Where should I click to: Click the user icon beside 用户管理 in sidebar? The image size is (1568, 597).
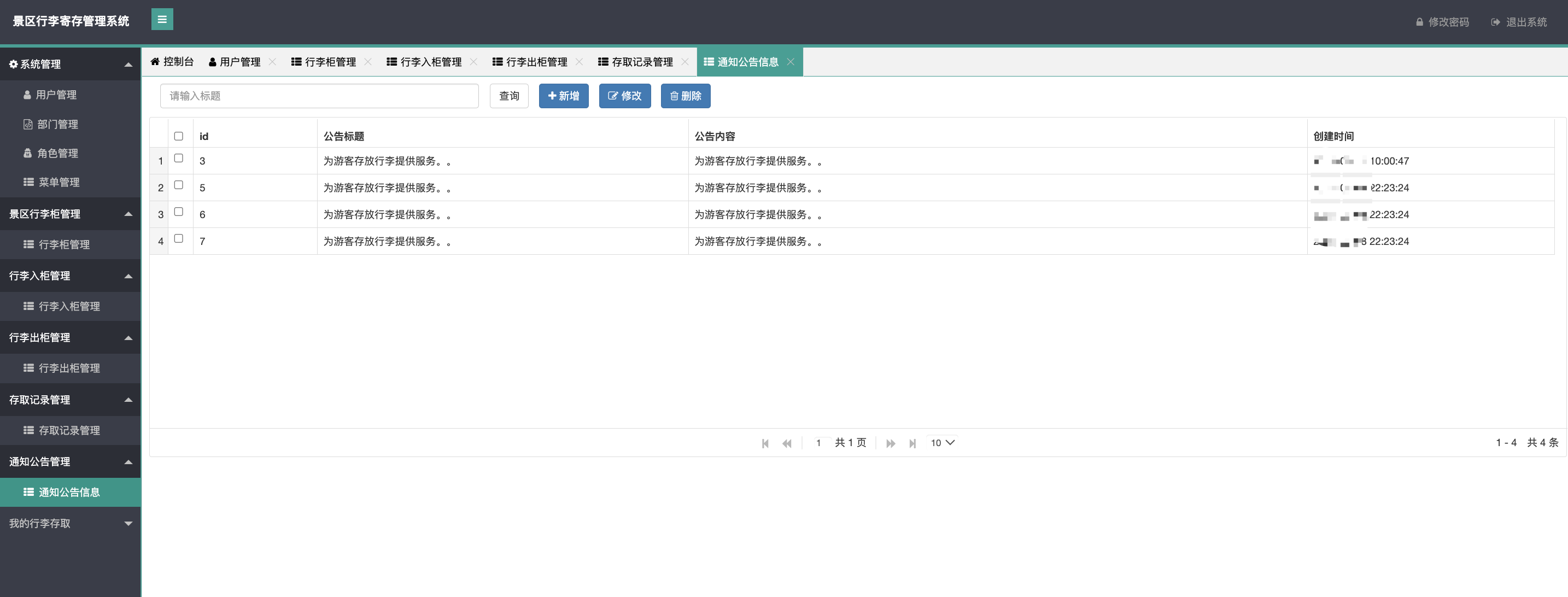pyautogui.click(x=27, y=95)
